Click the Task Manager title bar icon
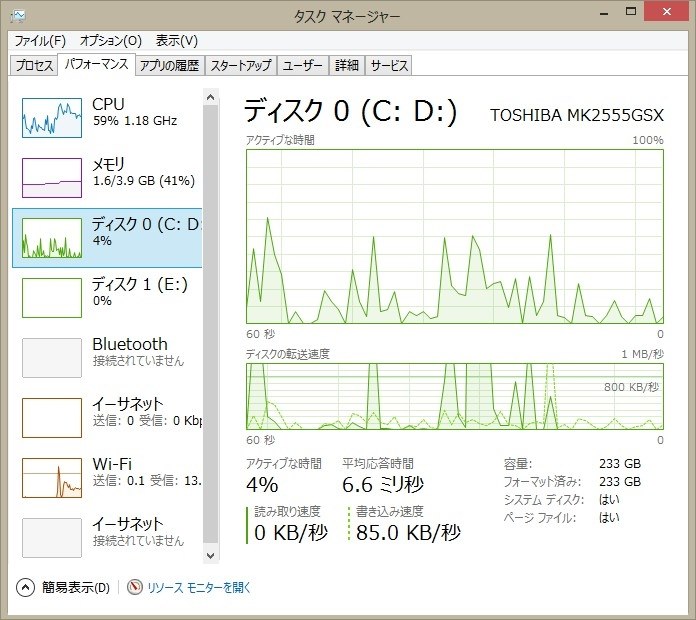The height and width of the screenshot is (620, 696). [x=17, y=16]
